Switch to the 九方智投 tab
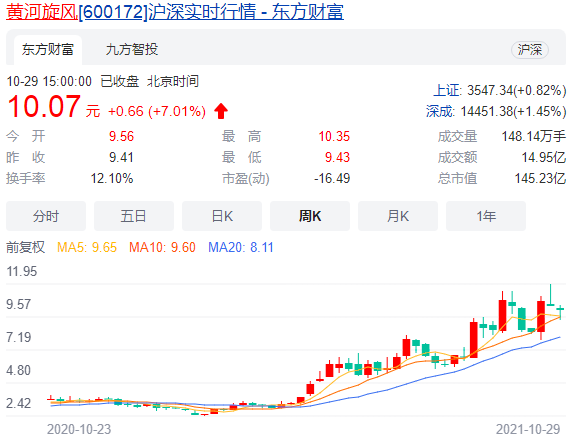Screen dimensions: 573x437 tap(132, 50)
